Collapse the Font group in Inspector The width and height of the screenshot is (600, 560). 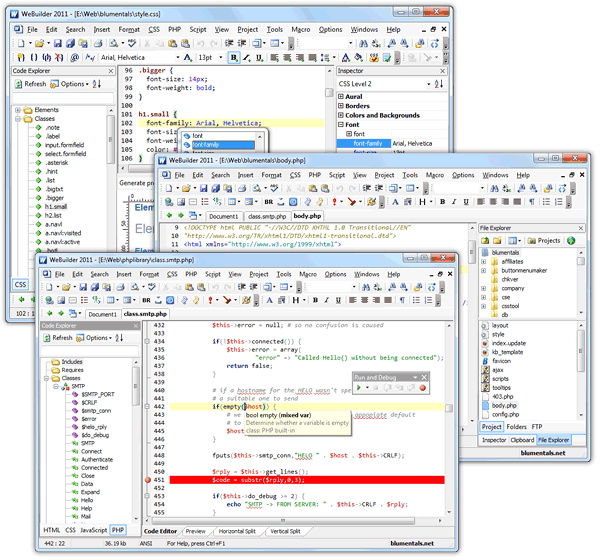(340, 125)
